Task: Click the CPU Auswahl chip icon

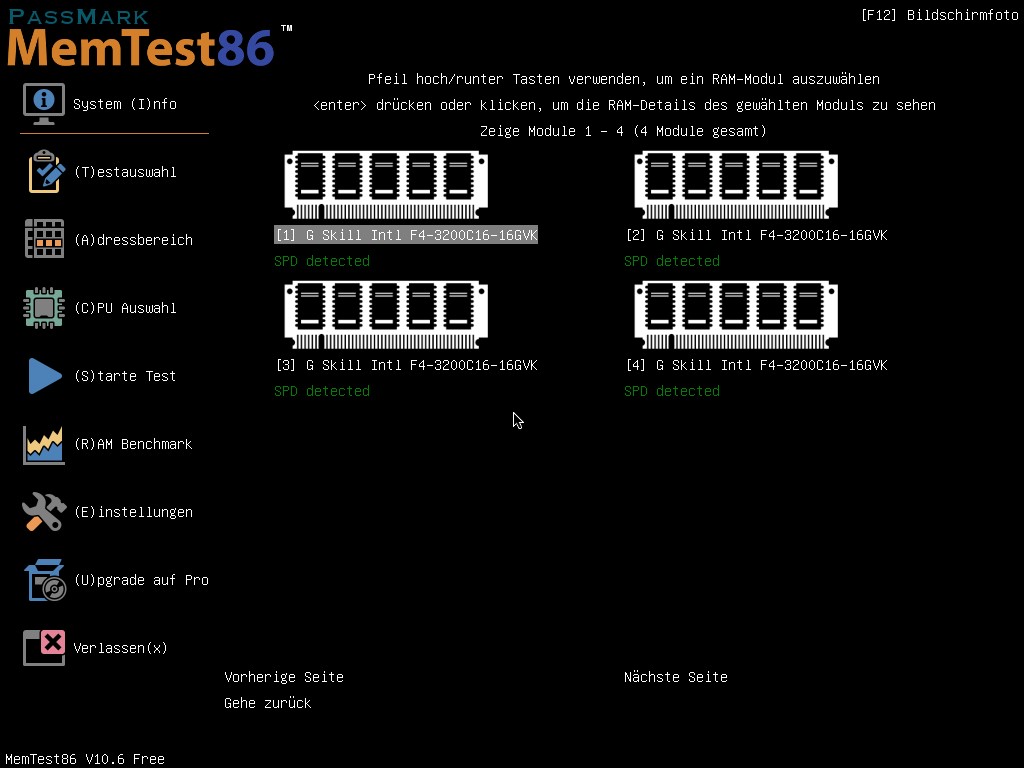Action: [44, 308]
